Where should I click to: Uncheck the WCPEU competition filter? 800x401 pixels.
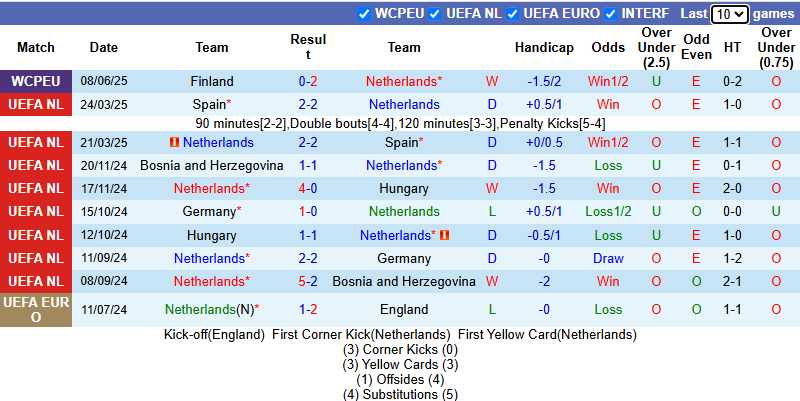point(364,14)
